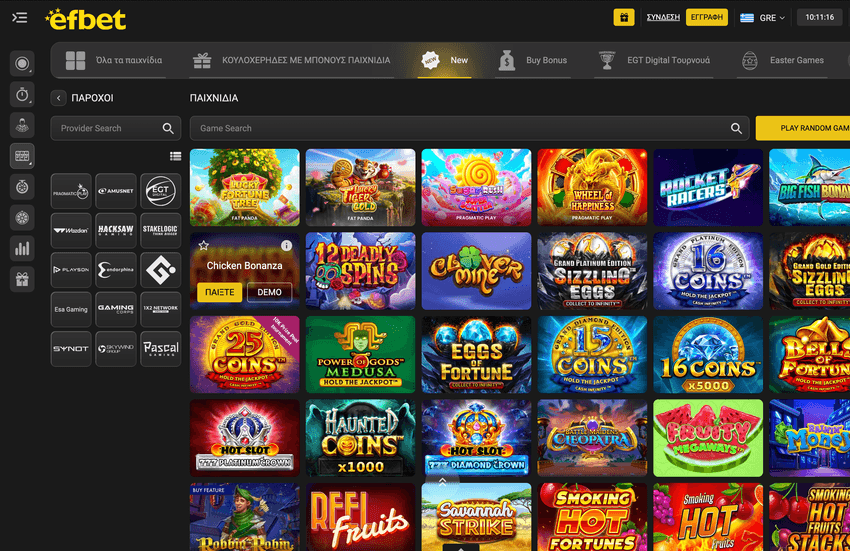
Task: Open Lucky Fortune Tree game thumbnail
Action: pos(244,188)
